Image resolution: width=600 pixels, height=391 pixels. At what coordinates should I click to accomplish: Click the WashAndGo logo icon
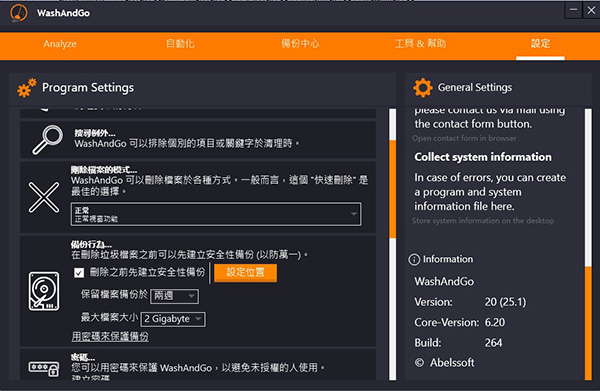coord(19,13)
